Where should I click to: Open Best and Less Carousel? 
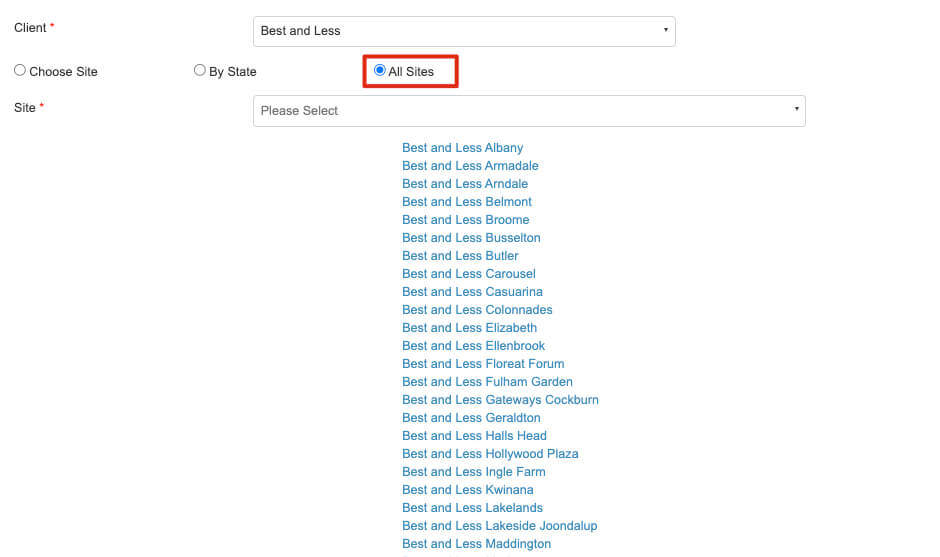(469, 273)
